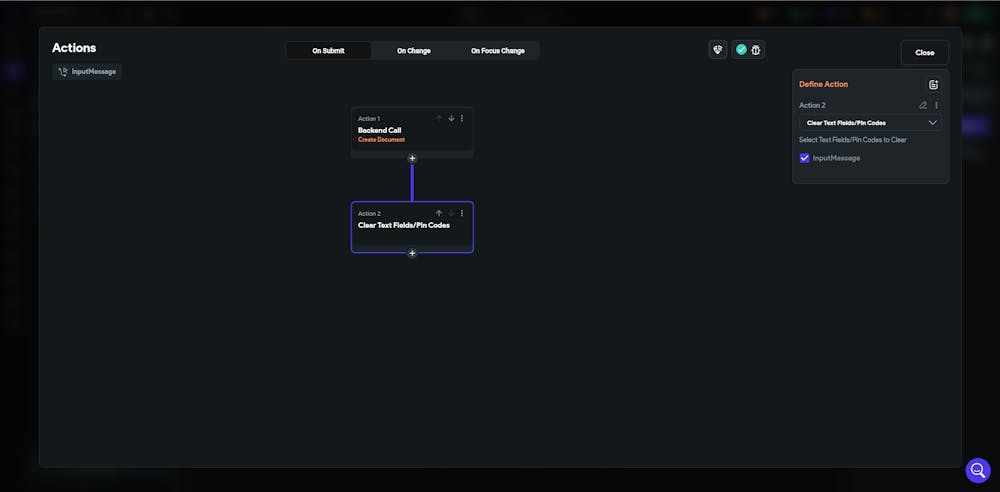Select the Clear Text Fields/Pin Codes action card
1000x492 pixels.
pyautogui.click(x=412, y=227)
